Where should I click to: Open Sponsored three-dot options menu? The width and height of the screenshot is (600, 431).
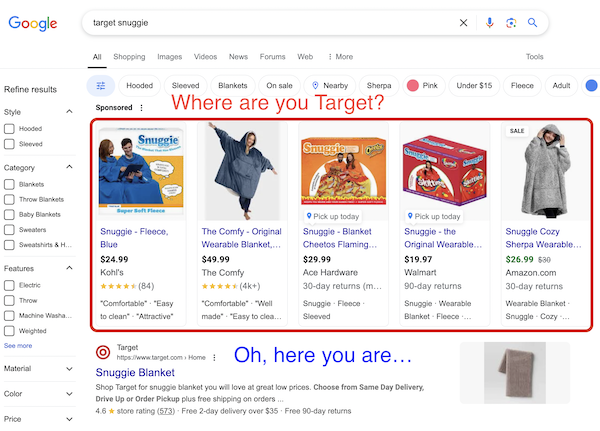142,108
